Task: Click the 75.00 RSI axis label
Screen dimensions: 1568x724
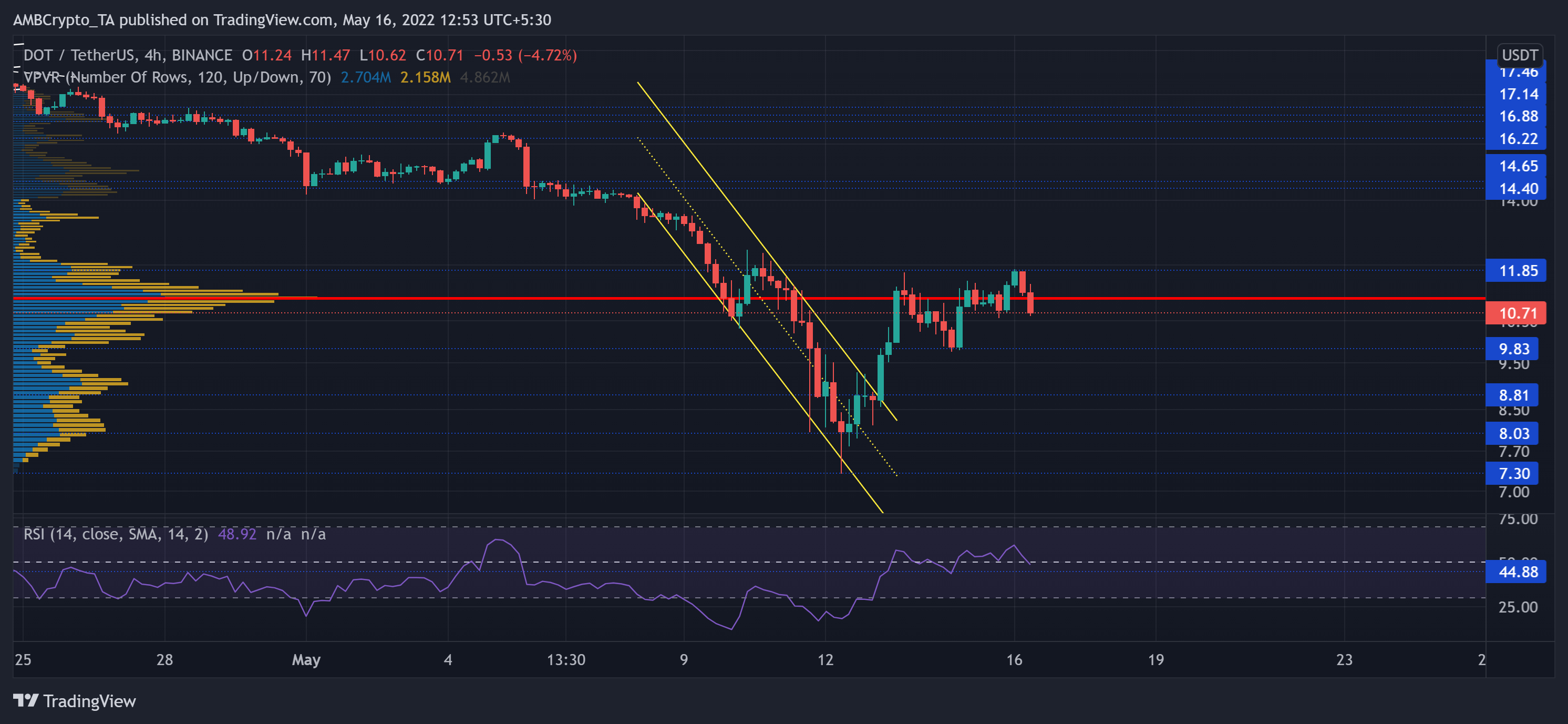Action: coord(1518,519)
